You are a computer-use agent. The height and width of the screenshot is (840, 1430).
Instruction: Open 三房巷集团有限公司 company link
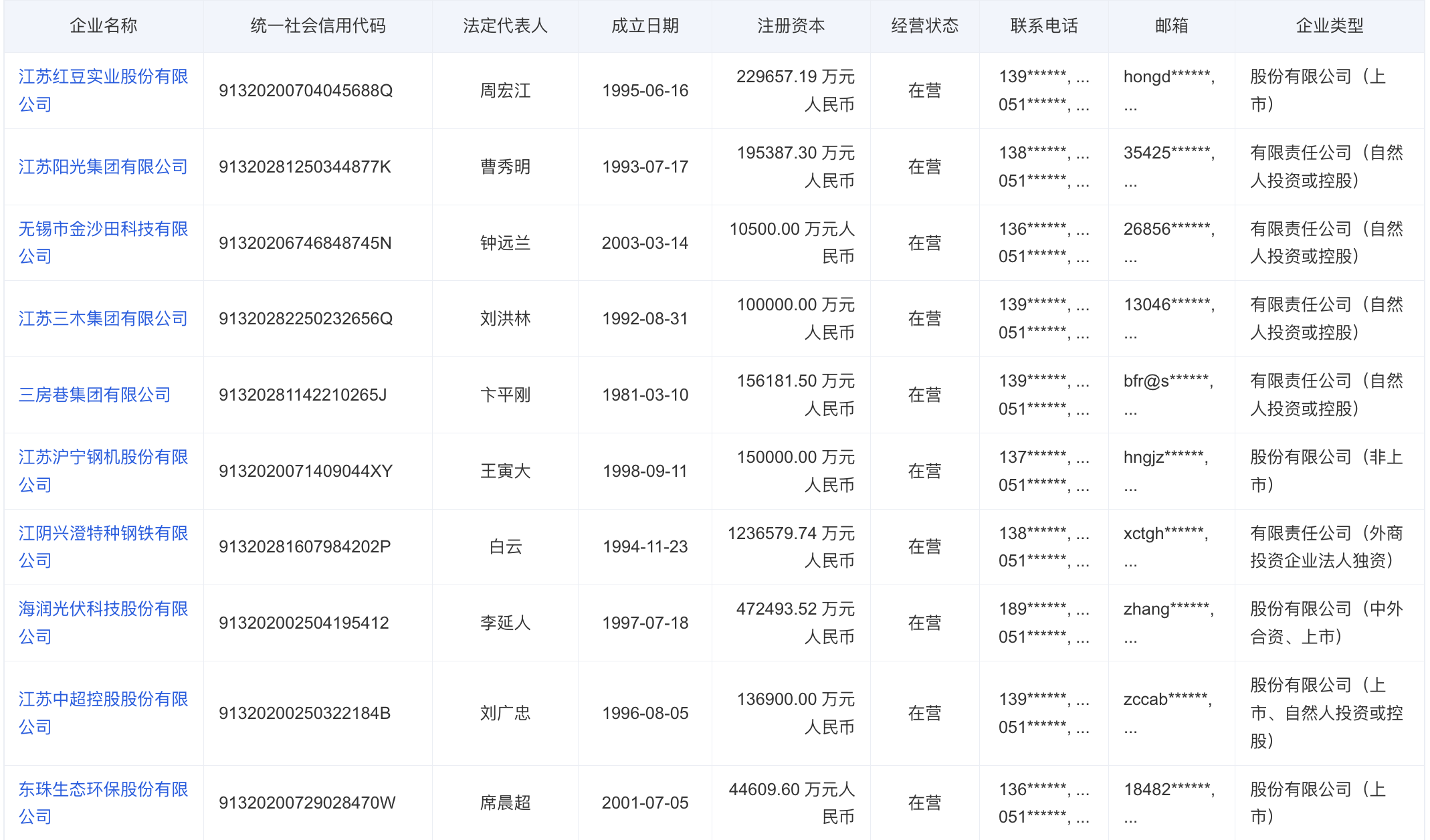pyautogui.click(x=94, y=395)
